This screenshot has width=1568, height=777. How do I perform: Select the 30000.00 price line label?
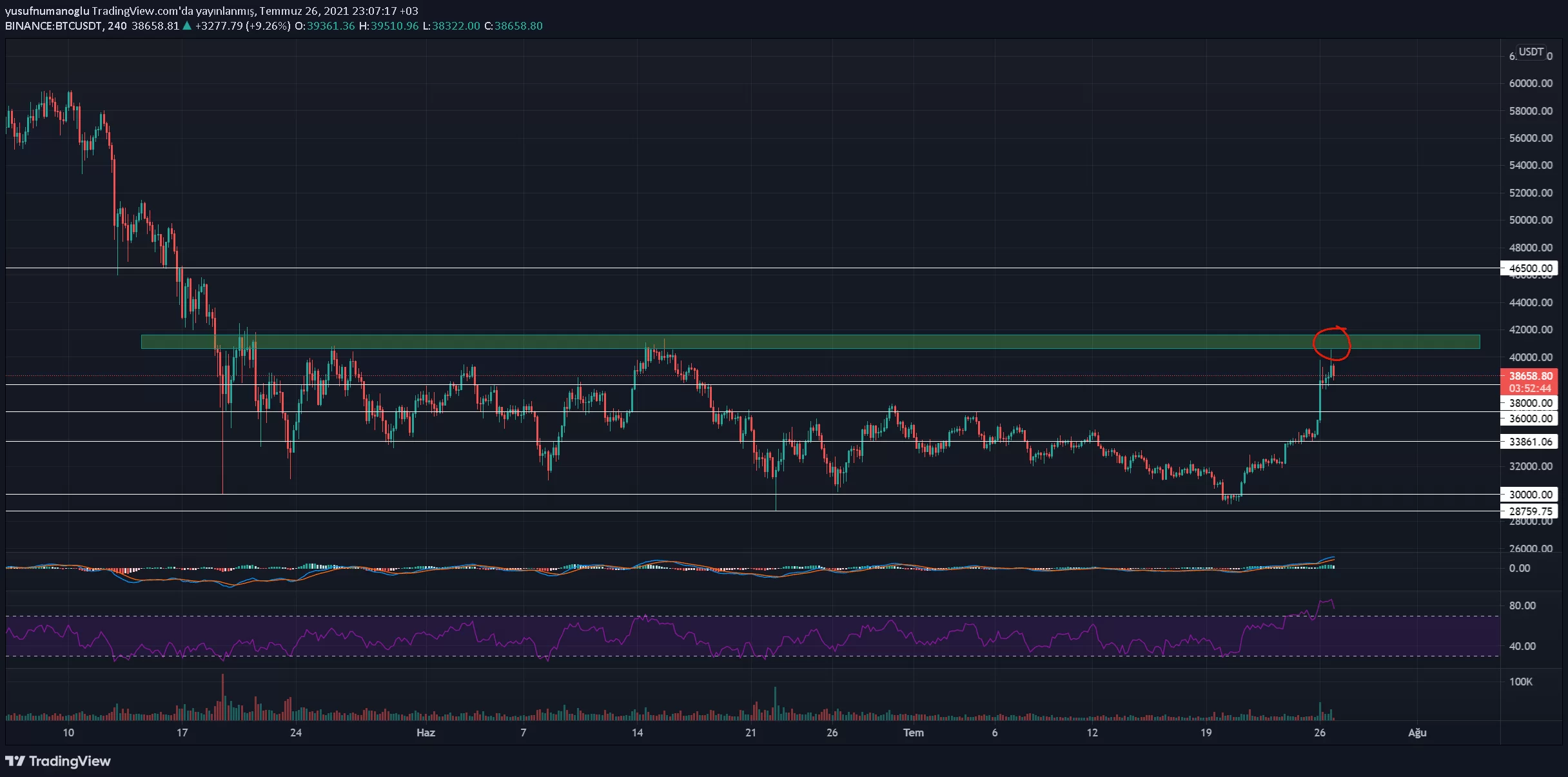click(x=1530, y=495)
